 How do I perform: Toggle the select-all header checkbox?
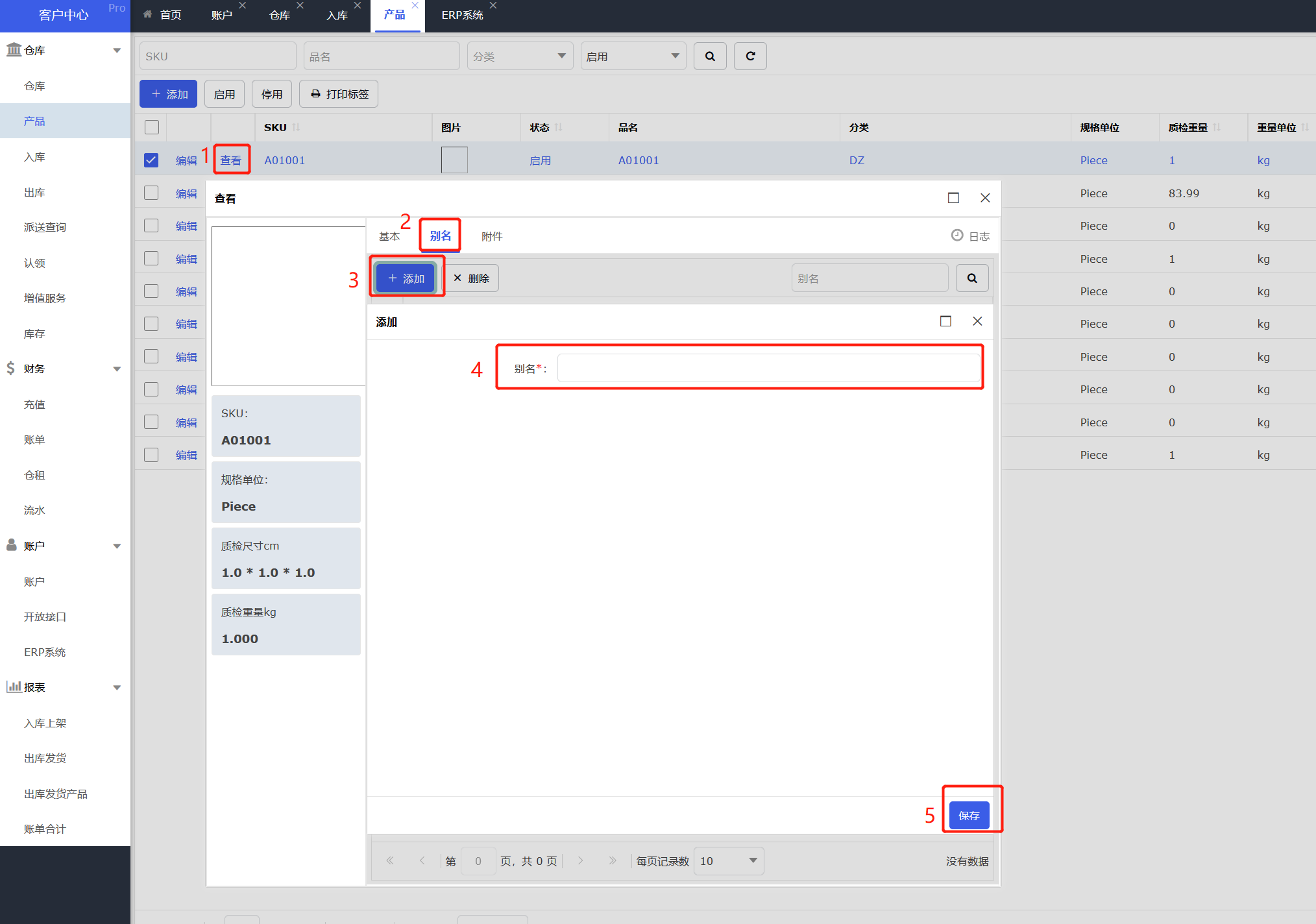tap(152, 127)
